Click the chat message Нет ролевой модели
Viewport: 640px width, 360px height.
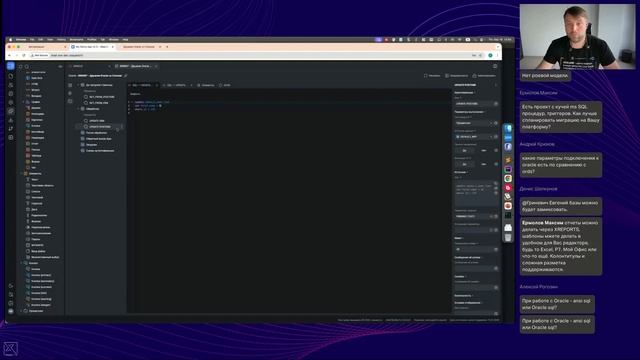click(x=545, y=76)
